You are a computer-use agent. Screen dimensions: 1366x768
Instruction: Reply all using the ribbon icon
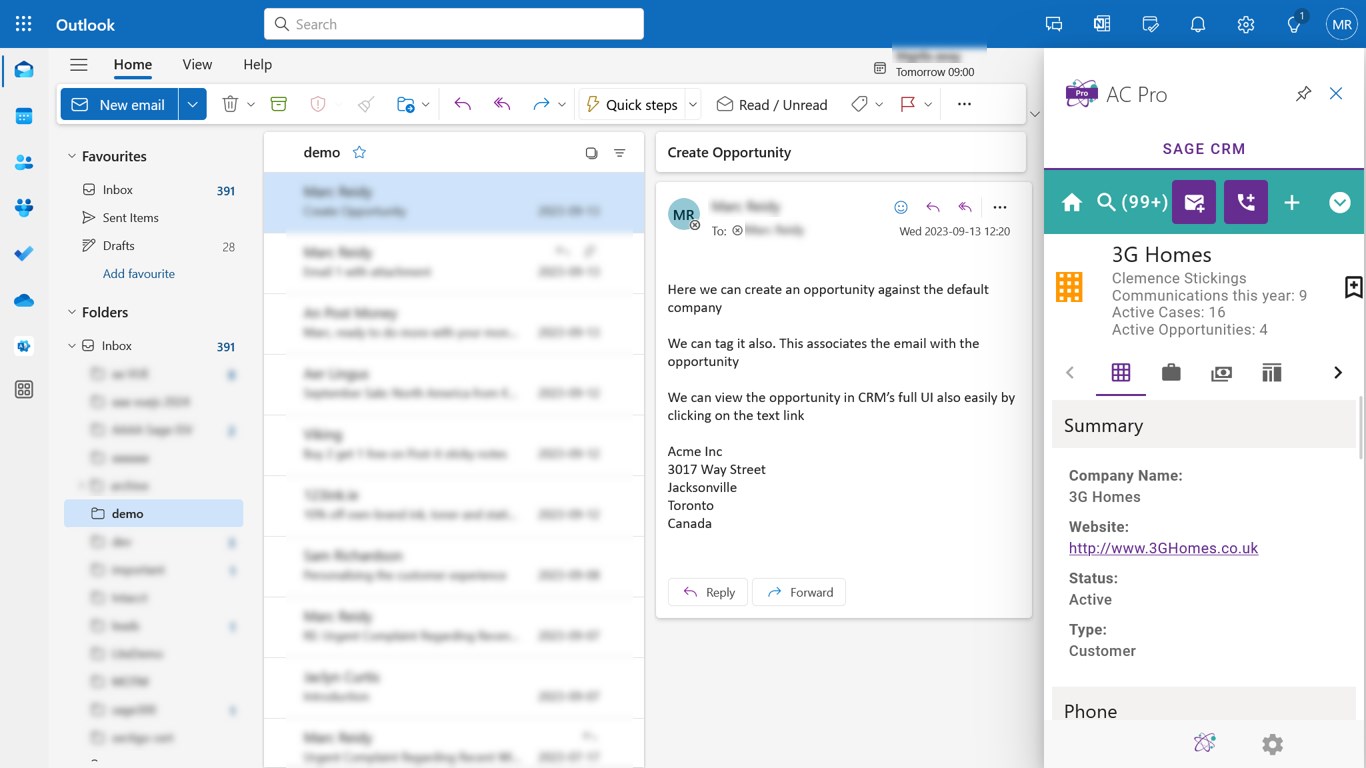tap(502, 104)
